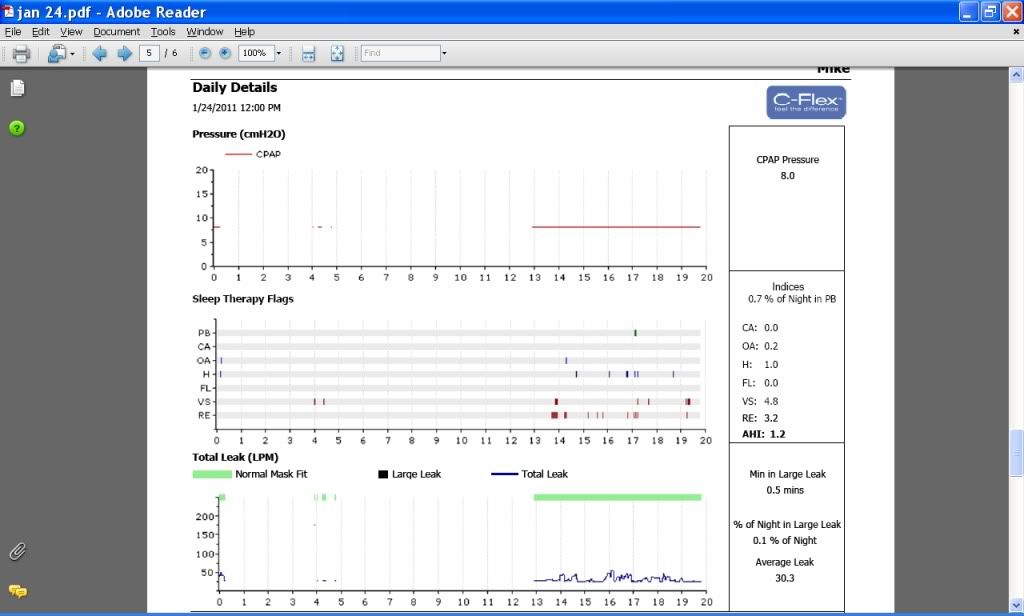Open the View menu

(x=71, y=32)
